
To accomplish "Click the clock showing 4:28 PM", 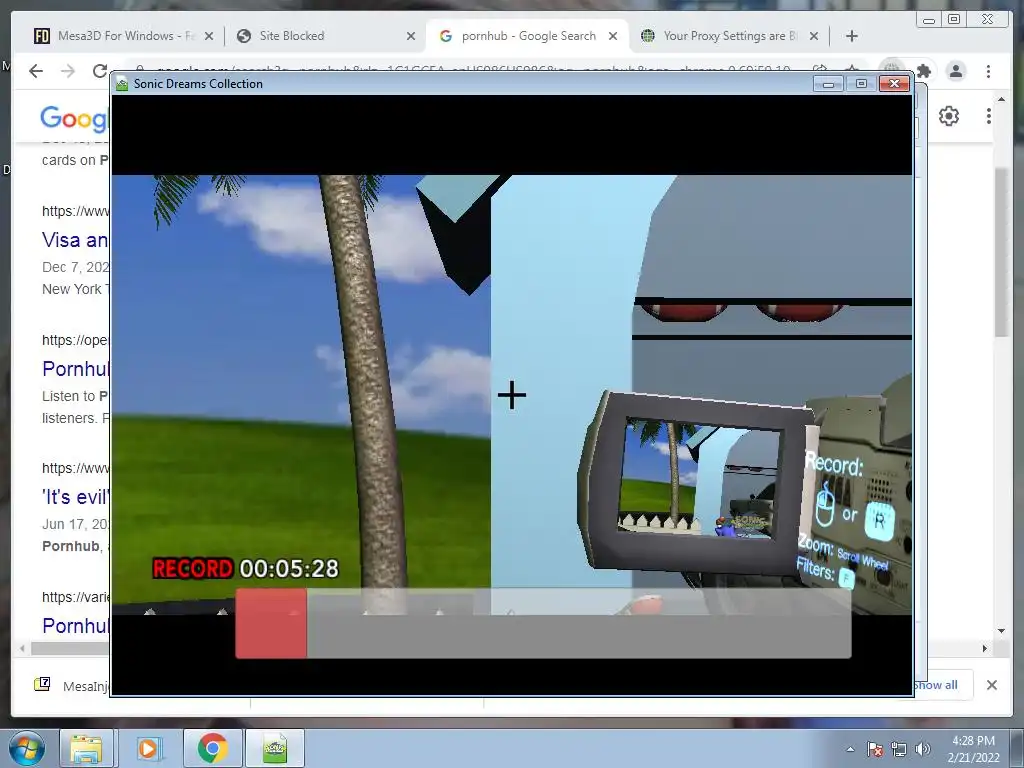I will pos(973,749).
